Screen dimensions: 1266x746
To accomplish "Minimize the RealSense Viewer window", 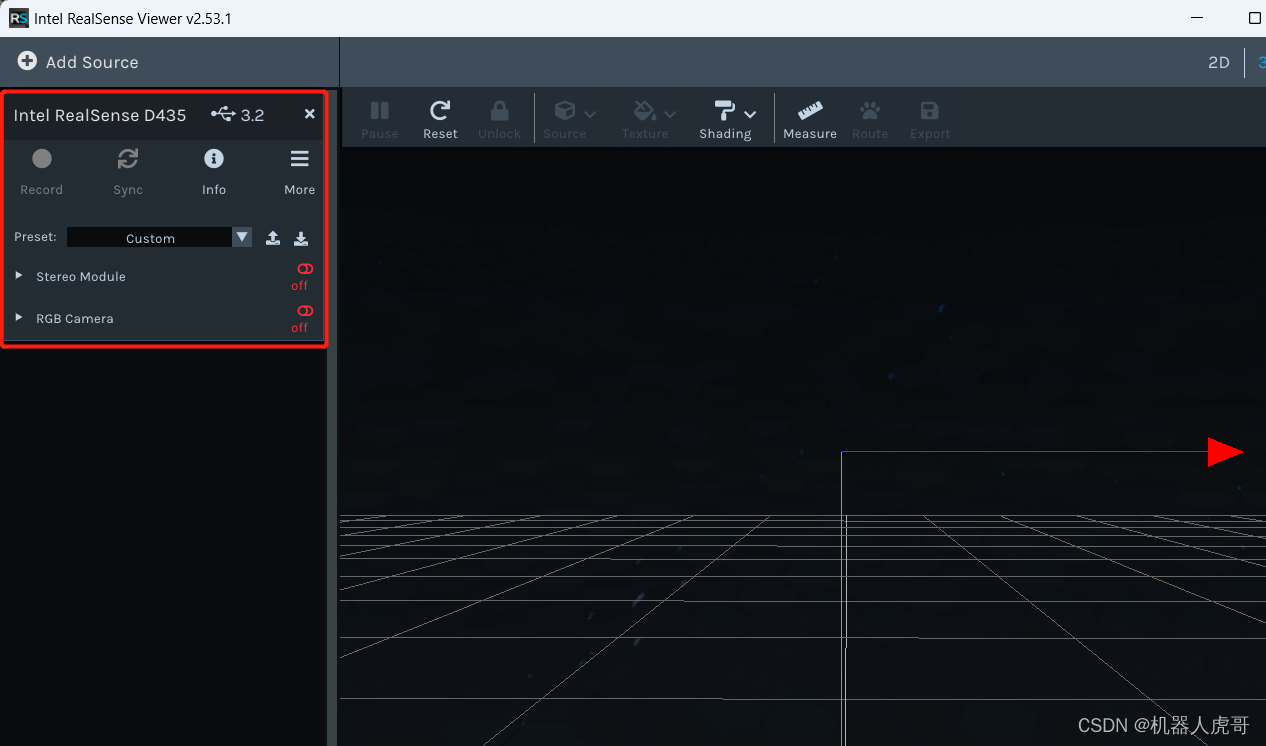I will (1198, 18).
